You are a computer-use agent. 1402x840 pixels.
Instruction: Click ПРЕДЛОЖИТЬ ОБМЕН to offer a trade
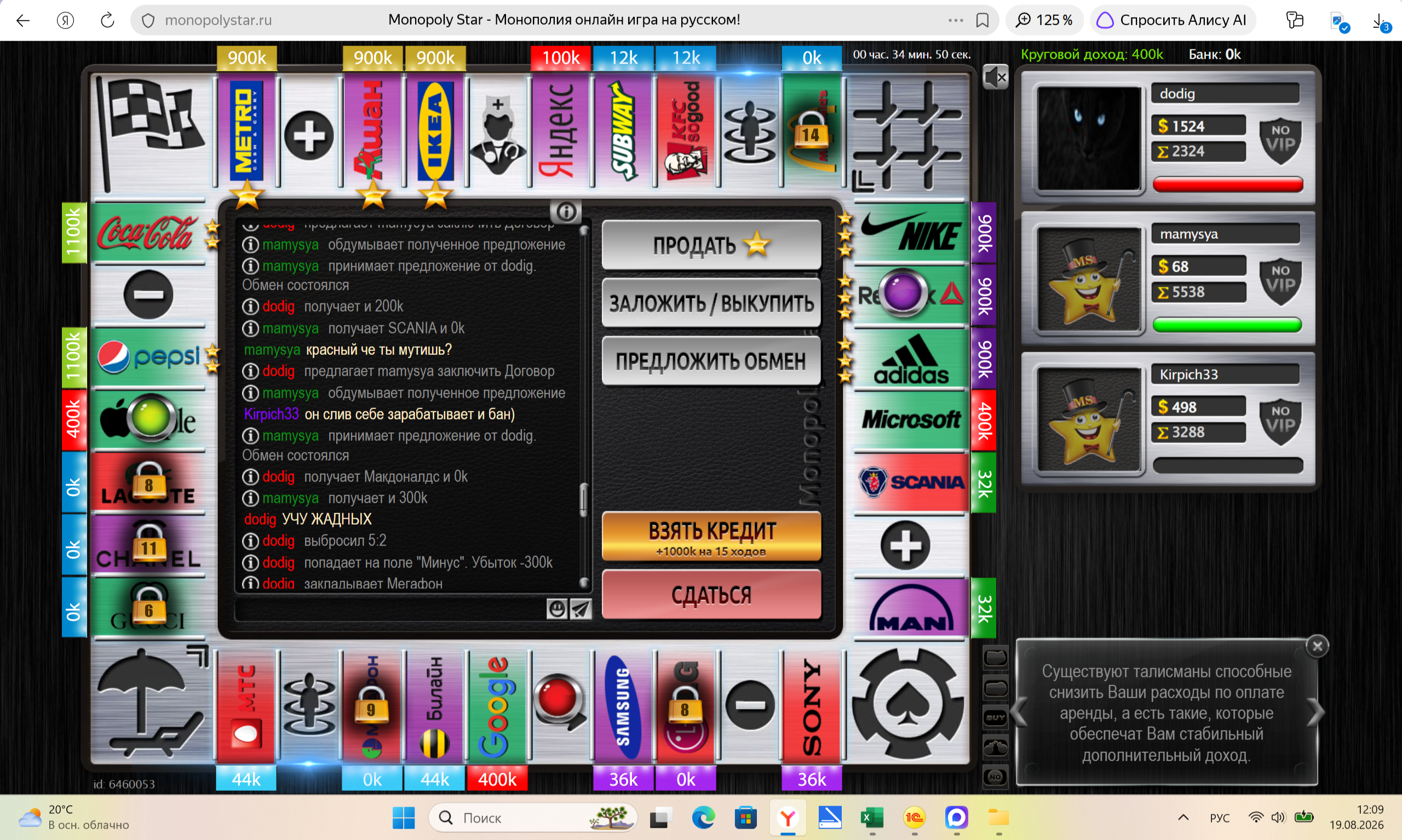tap(711, 360)
